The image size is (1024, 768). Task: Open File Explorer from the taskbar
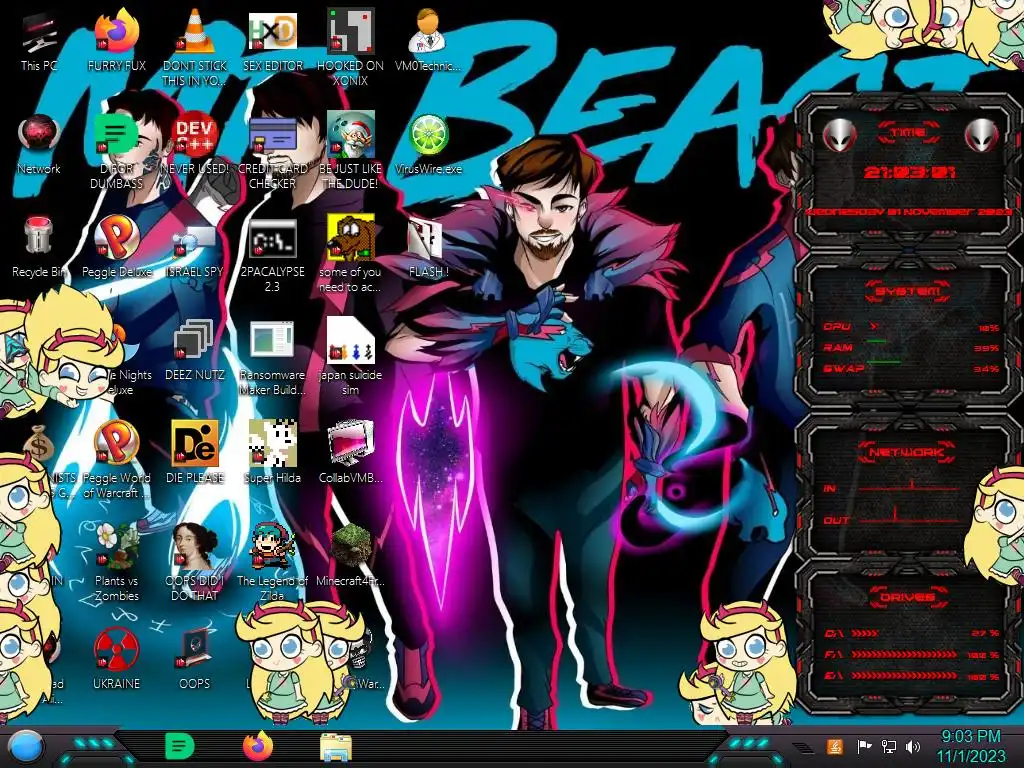336,747
